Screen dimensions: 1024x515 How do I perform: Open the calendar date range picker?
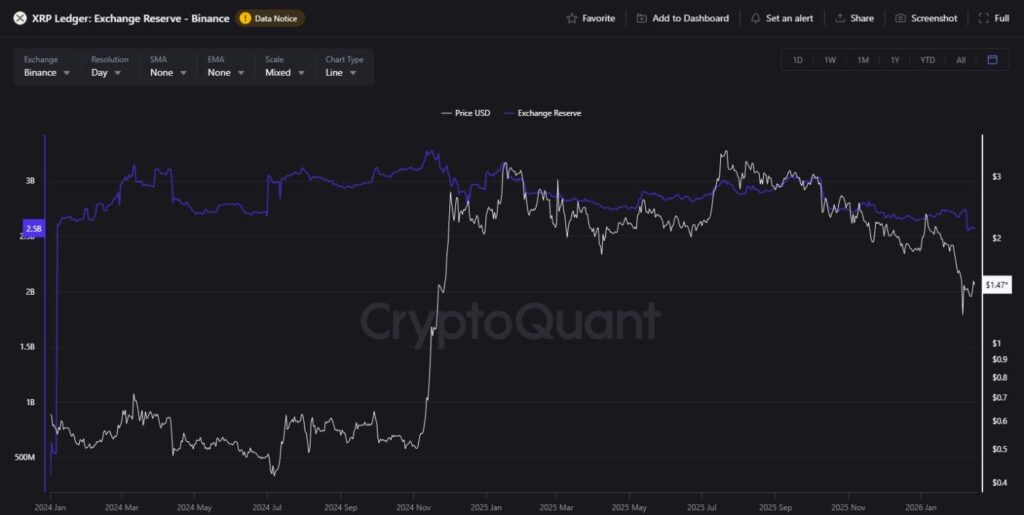click(x=992, y=60)
